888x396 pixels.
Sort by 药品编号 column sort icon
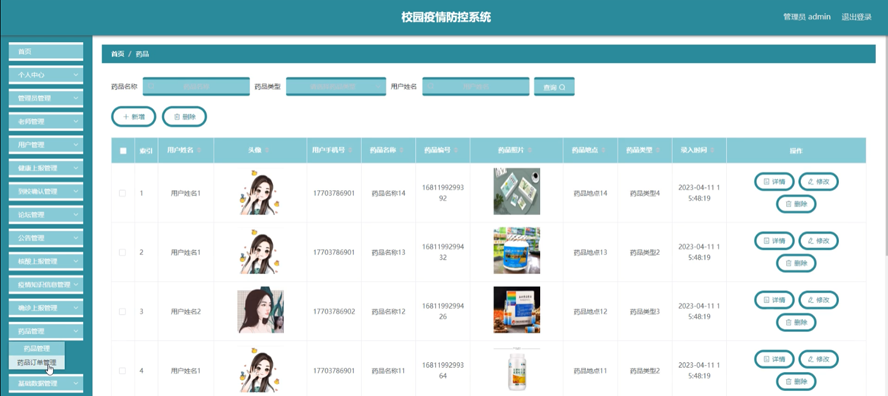tap(456, 151)
